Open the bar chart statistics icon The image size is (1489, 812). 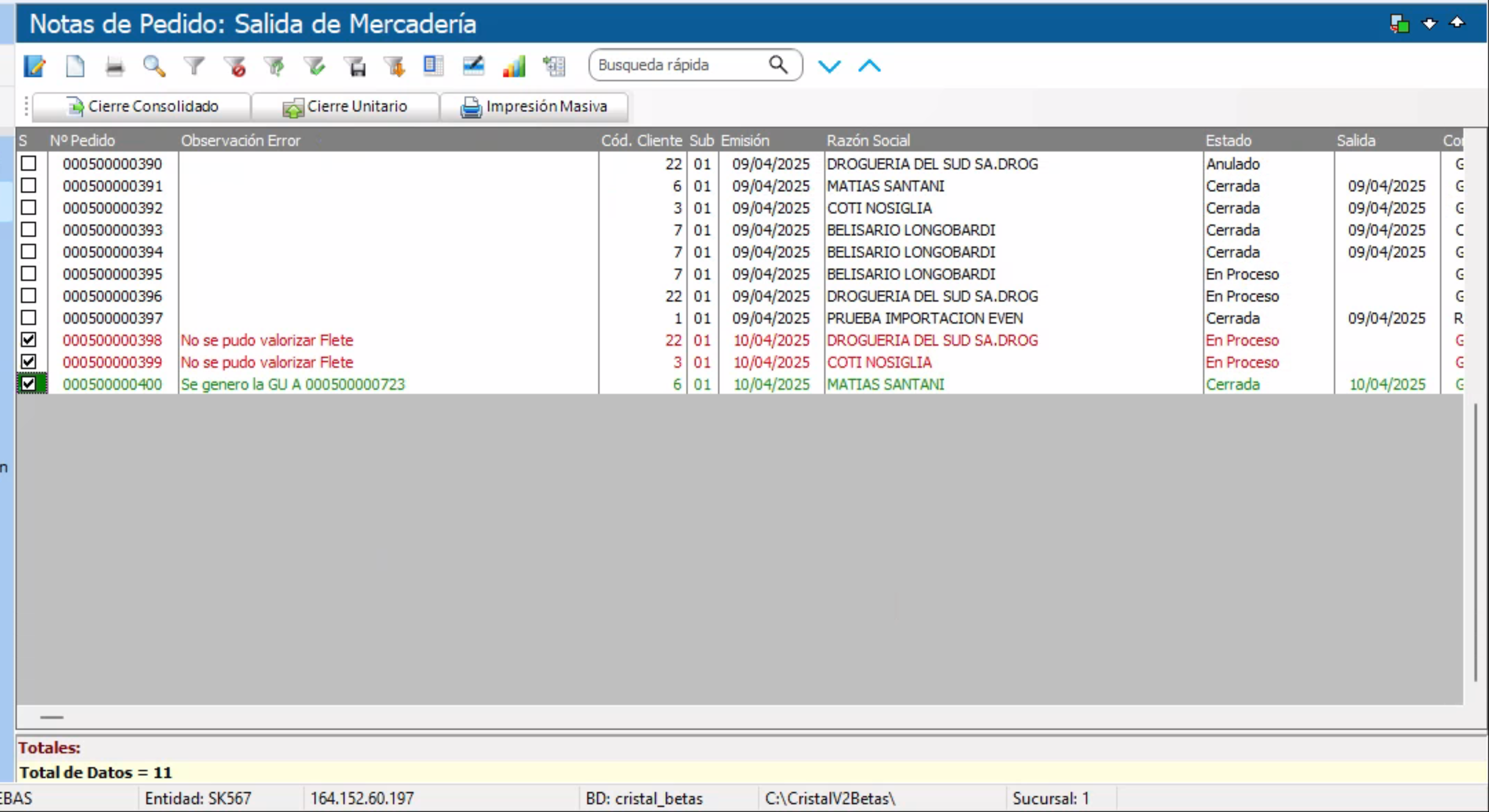coord(514,66)
